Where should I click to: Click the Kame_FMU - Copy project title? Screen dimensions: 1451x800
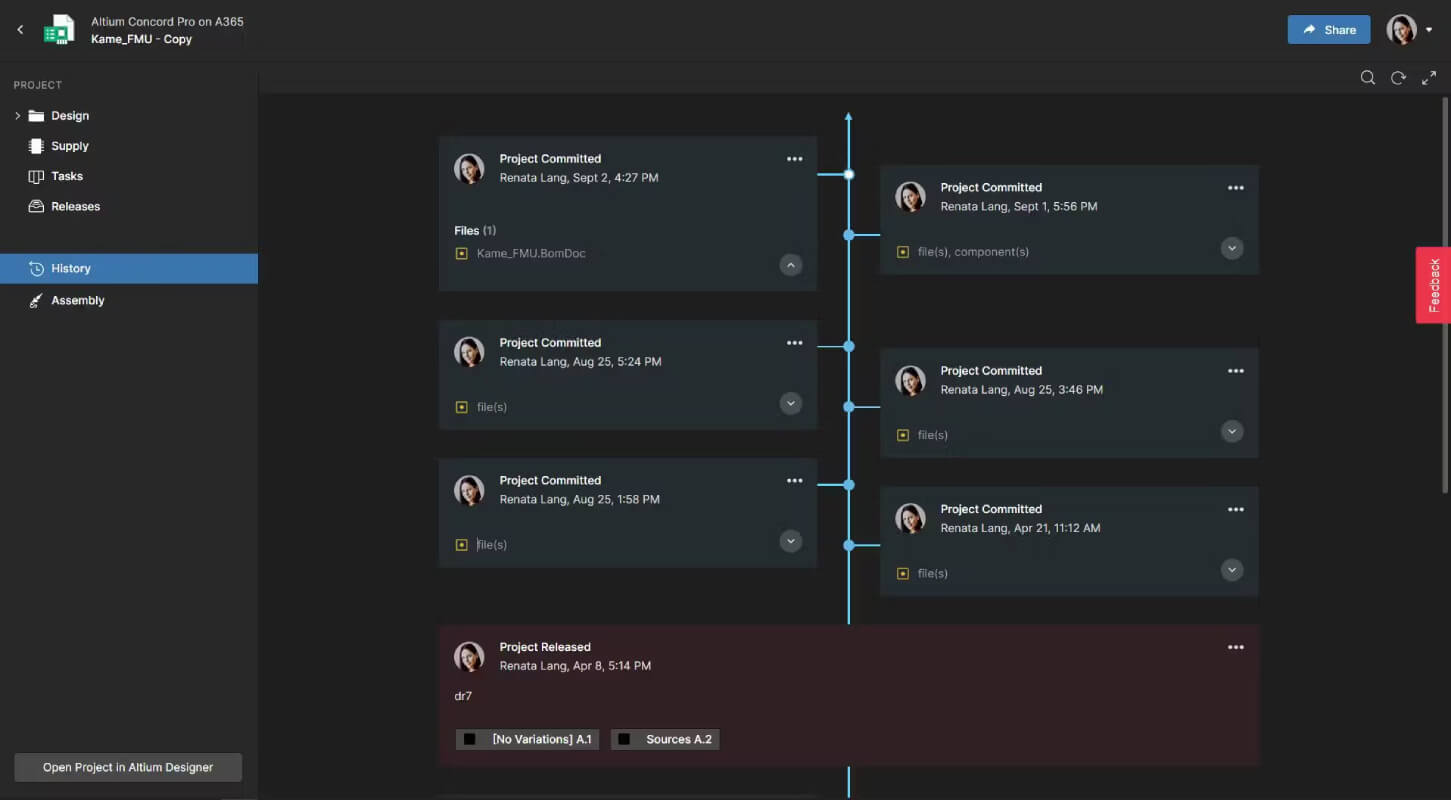(x=141, y=40)
